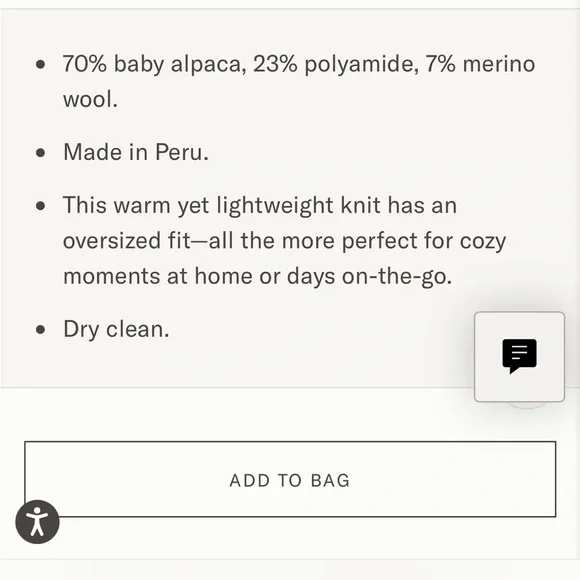Select the text 'Made in Peru.'
Screen dimensions: 580x580
coord(136,152)
